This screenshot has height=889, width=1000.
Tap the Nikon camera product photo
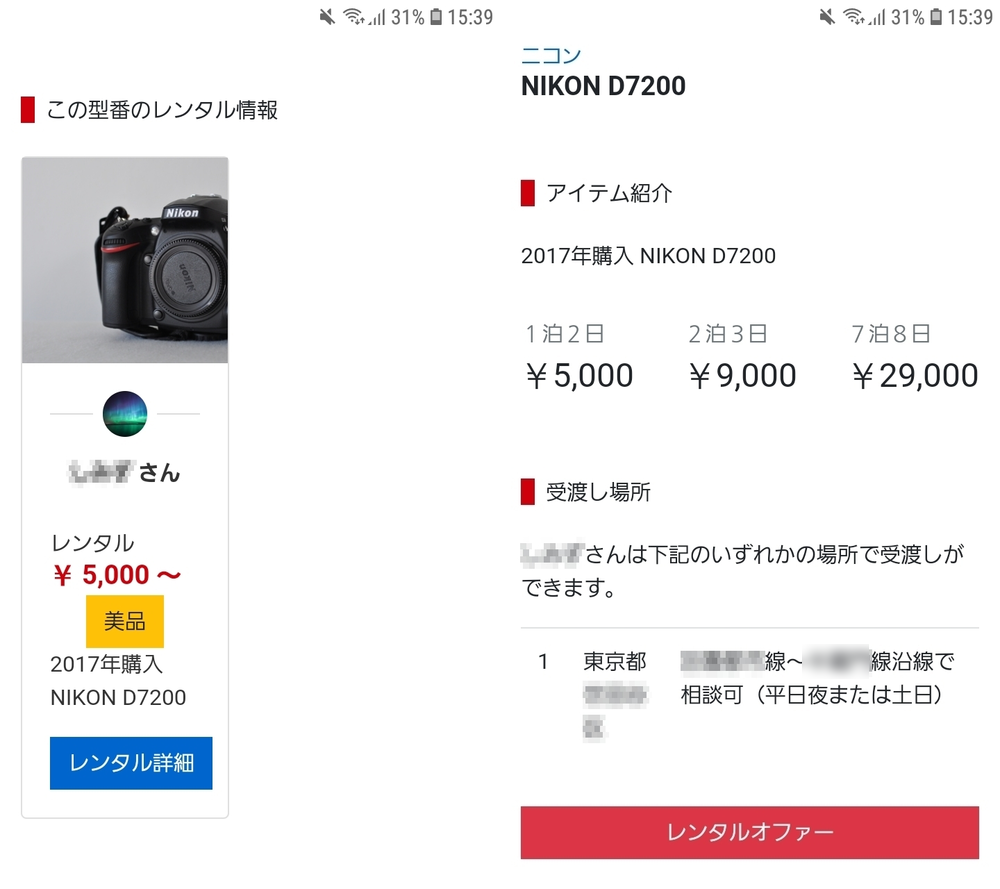125,261
